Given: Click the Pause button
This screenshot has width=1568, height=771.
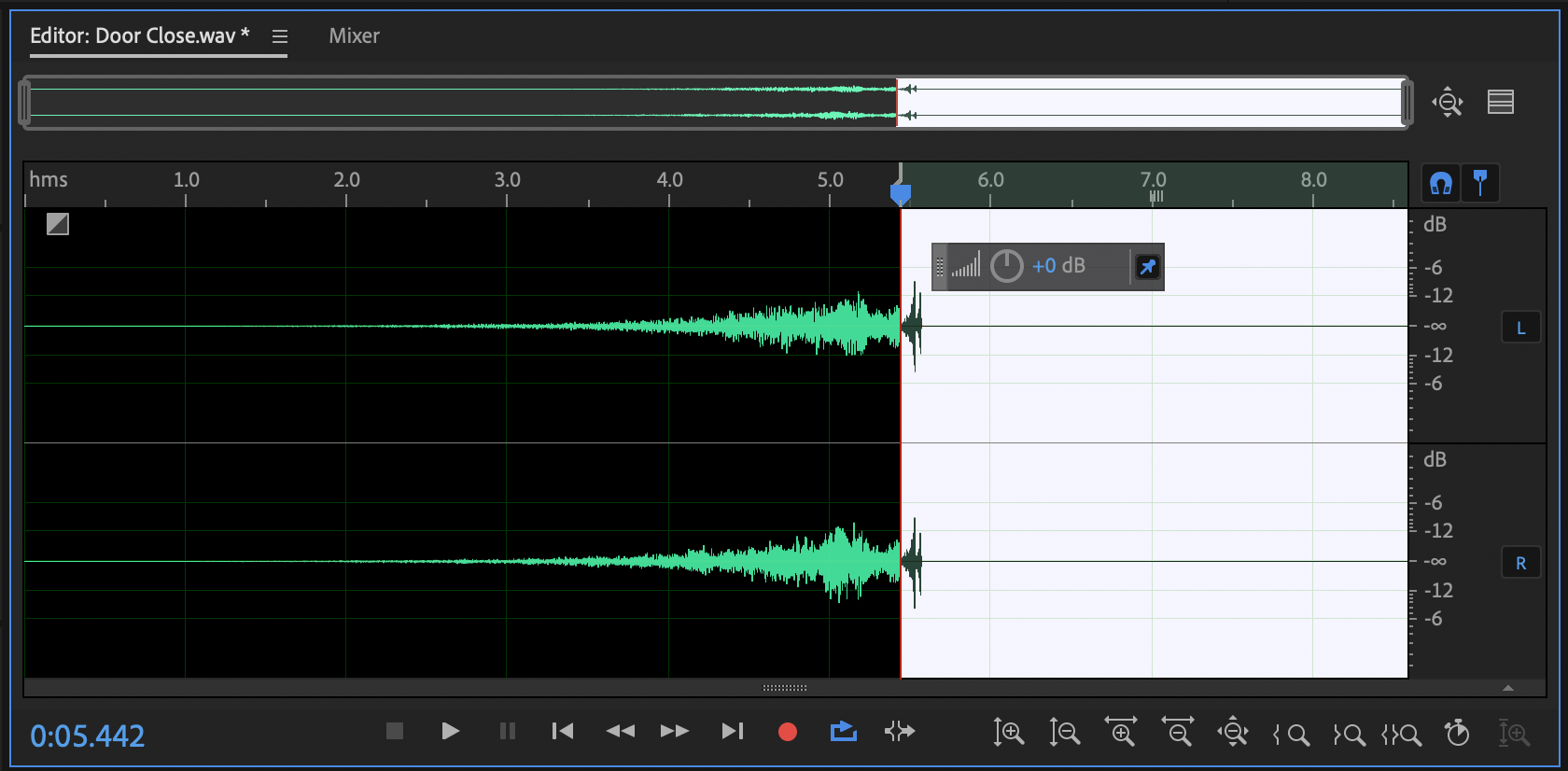Looking at the screenshot, I should tap(508, 731).
